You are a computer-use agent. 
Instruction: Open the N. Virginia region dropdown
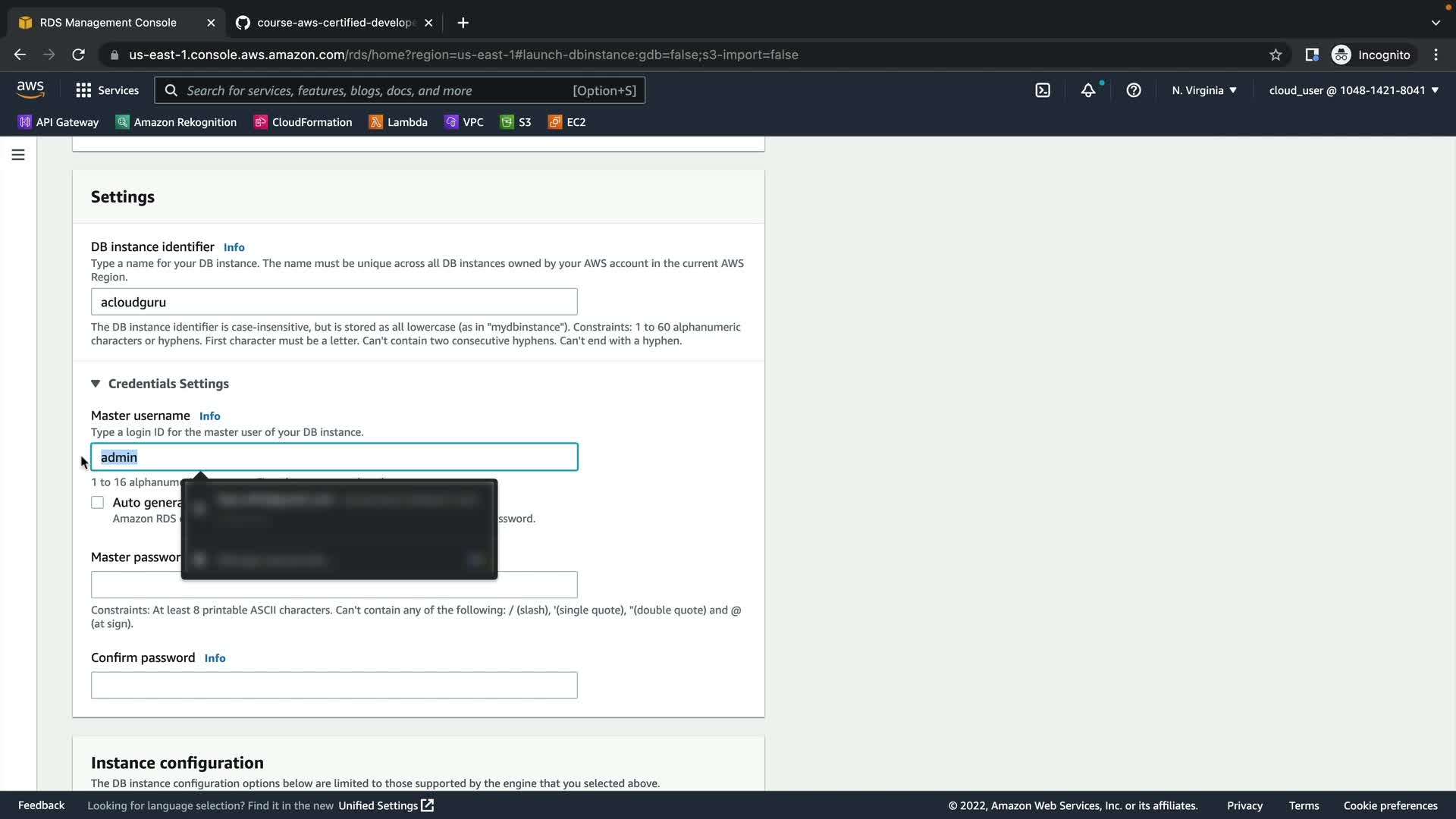(1203, 90)
